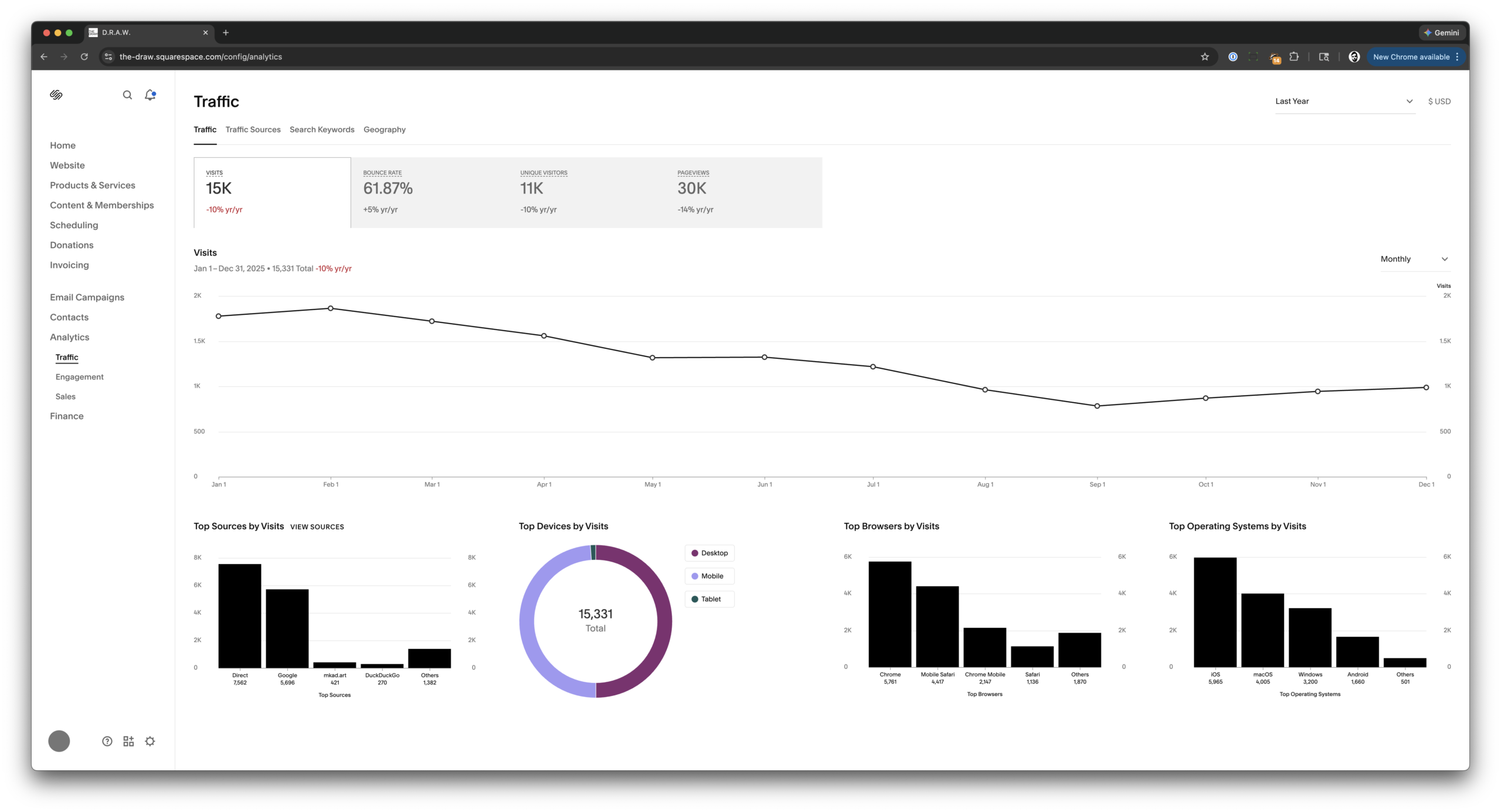The width and height of the screenshot is (1501, 812).
Task: Switch to the Traffic Sources tab
Action: click(x=253, y=130)
